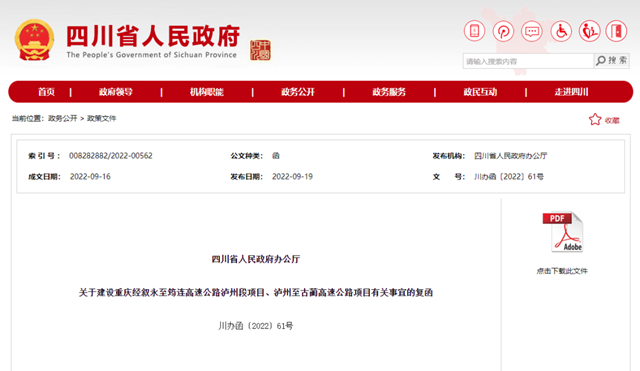The image size is (640, 371).
Task: Click the 收藏 favorite link text
Action: (x=612, y=120)
